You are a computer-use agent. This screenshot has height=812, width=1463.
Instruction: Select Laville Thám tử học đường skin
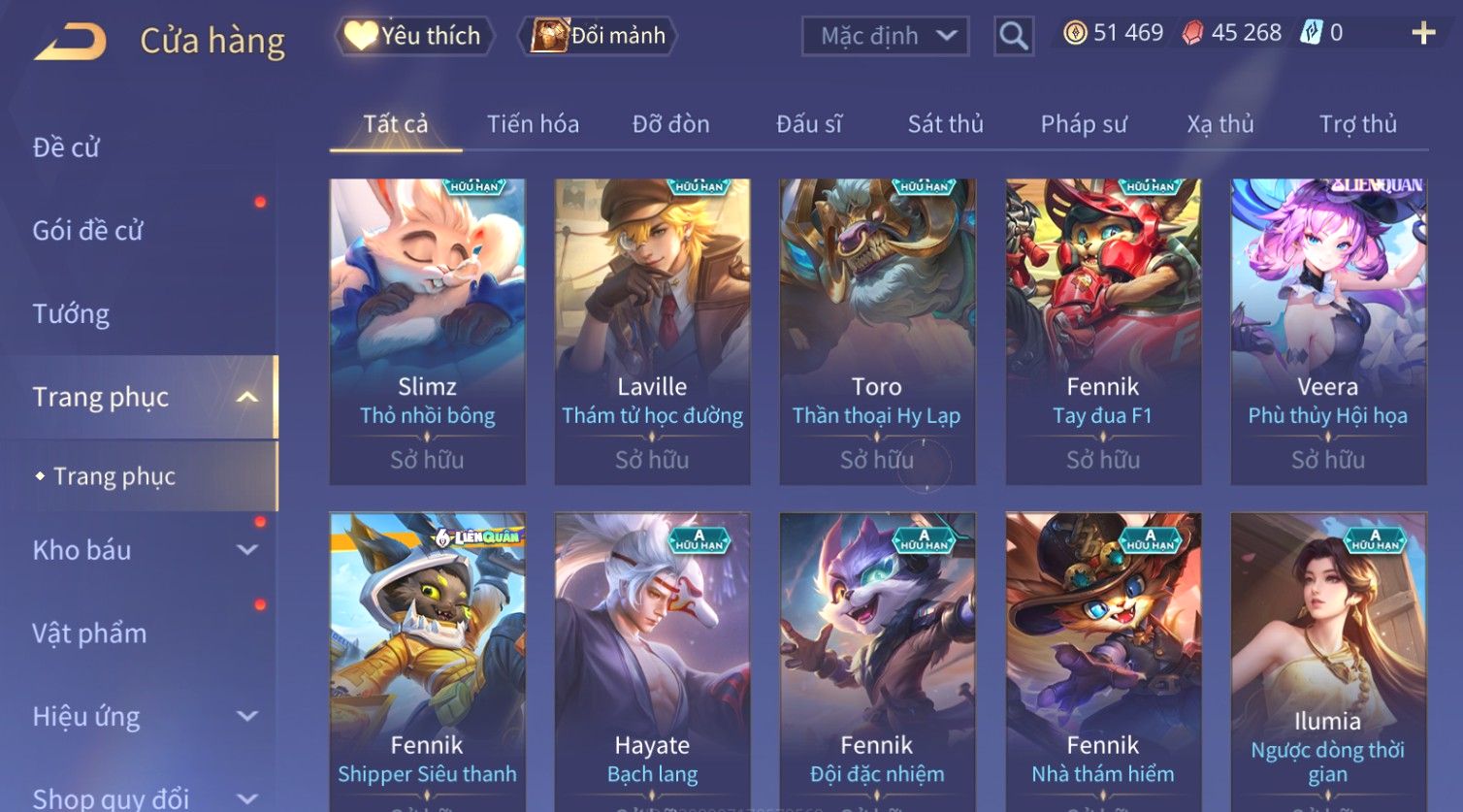(x=652, y=332)
